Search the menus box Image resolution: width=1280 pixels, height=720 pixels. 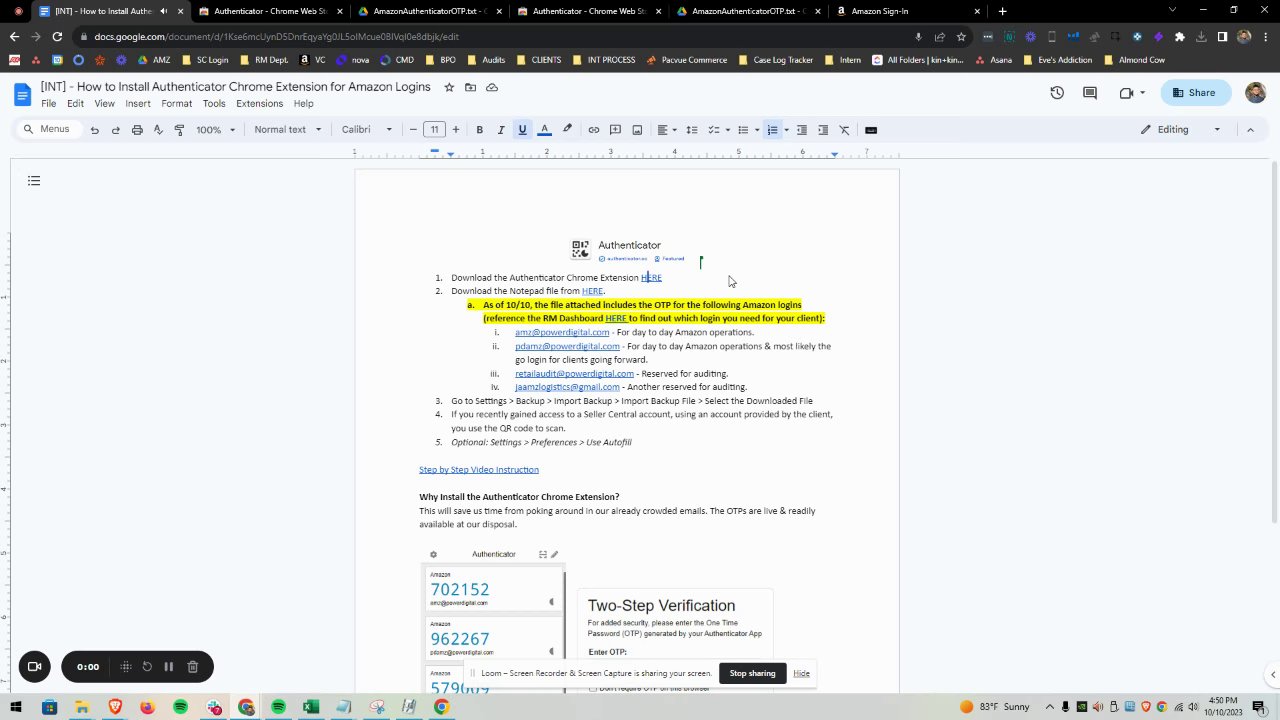[47, 129]
